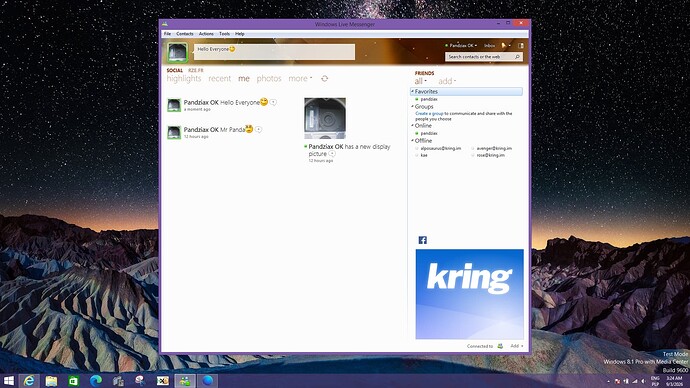The image size is (690, 388).
Task: Open the Help menu
Action: click(239, 34)
